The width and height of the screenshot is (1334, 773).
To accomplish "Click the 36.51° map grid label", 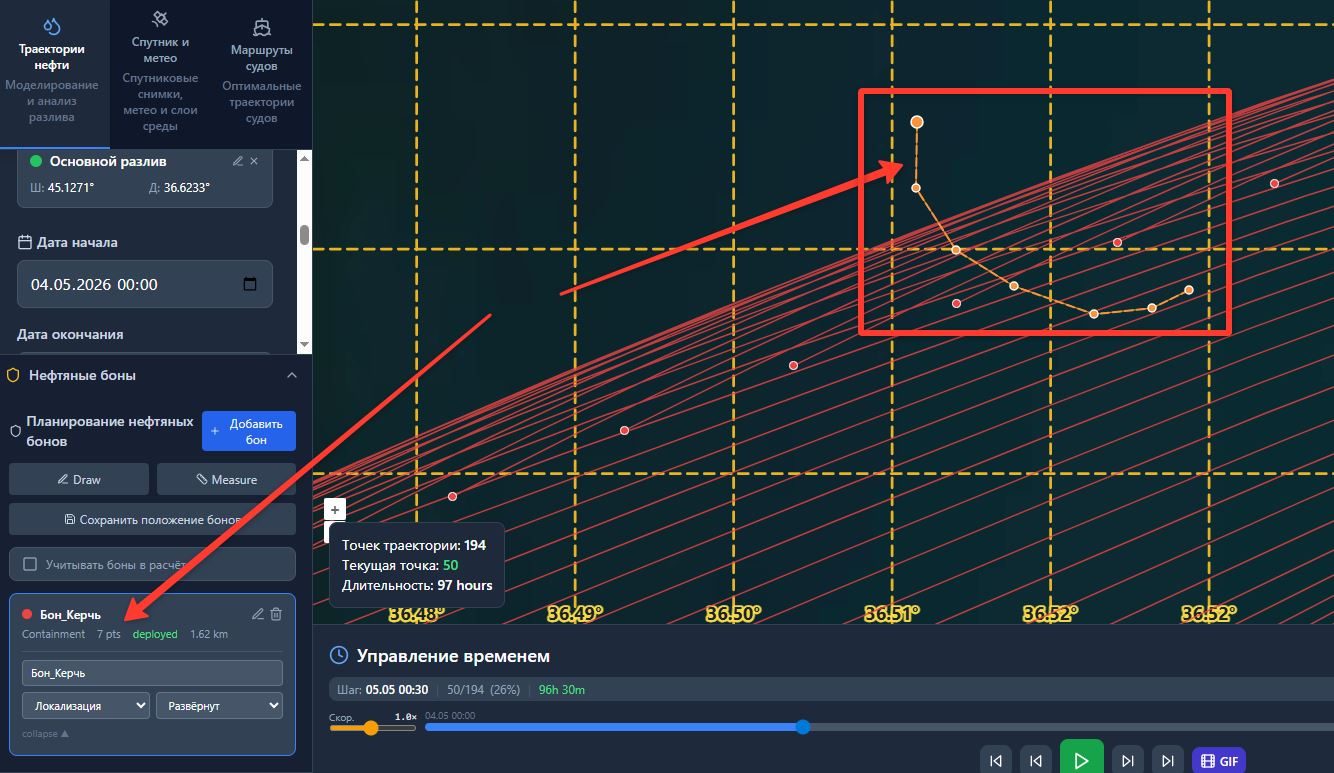I will point(892,613).
